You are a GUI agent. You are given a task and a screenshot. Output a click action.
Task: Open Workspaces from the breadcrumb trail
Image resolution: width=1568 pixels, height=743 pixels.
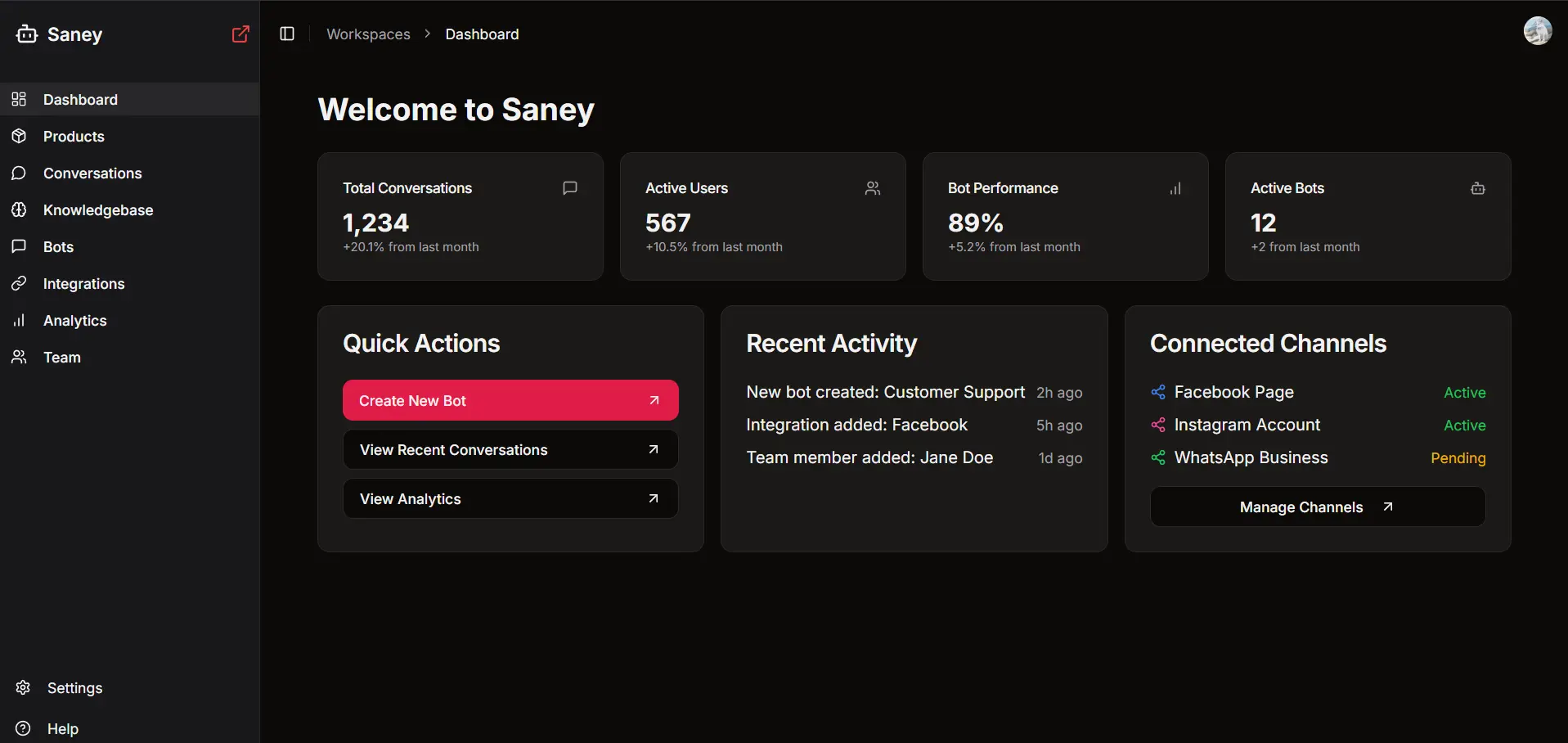(367, 34)
